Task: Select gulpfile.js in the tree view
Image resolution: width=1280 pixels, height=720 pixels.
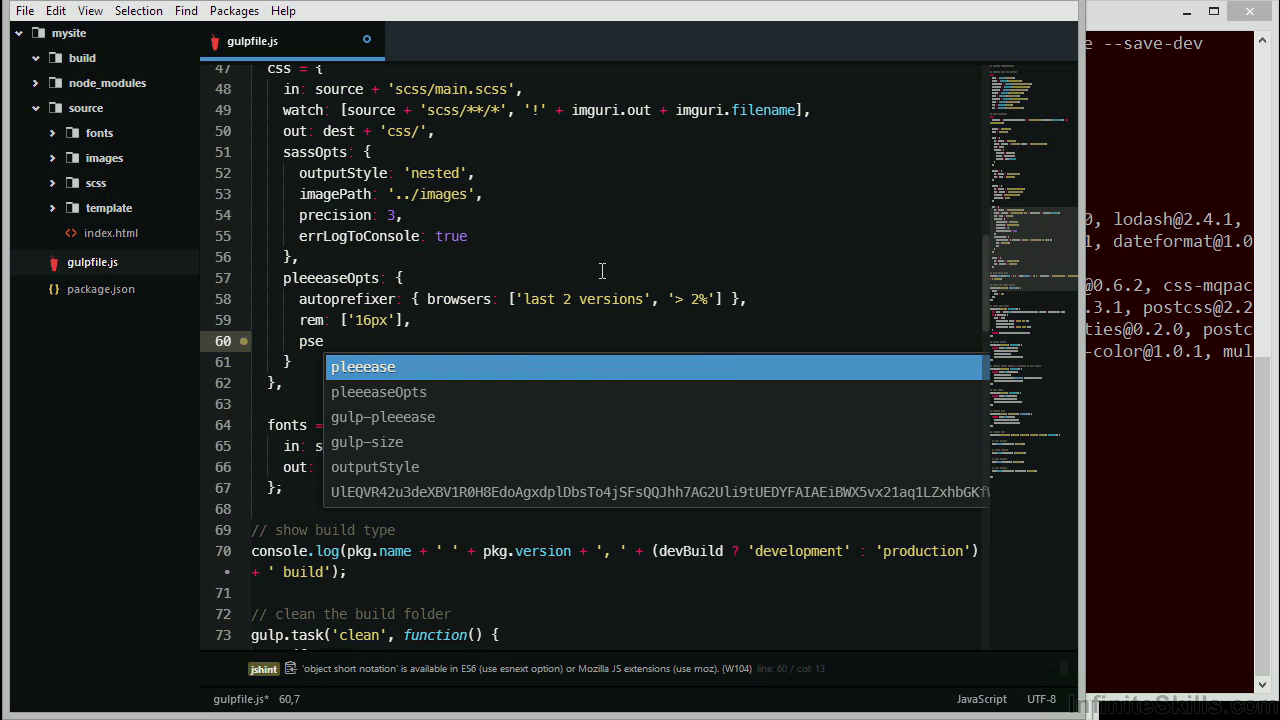Action: click(x=92, y=262)
